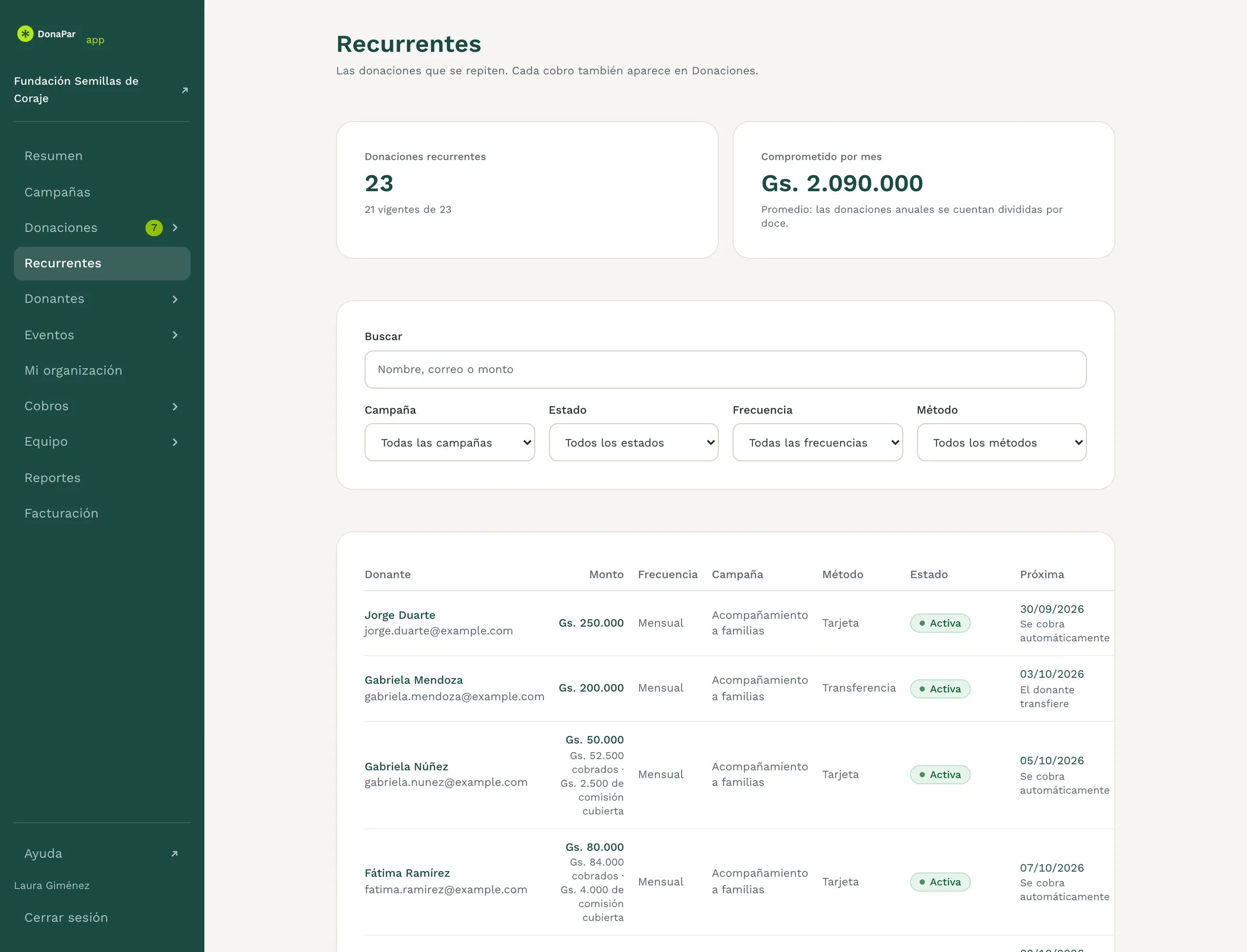Viewport: 1247px width, 952px height.
Task: Open donor Gabriela Mendoza
Action: pos(414,680)
